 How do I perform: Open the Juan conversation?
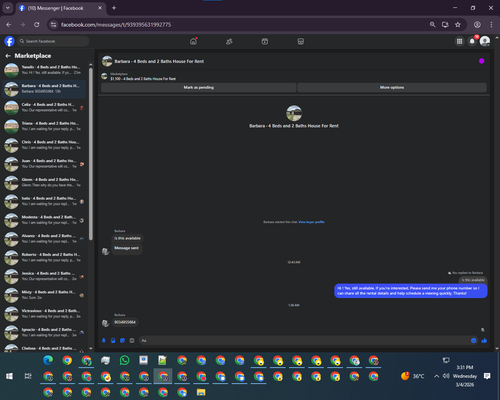pos(45,163)
